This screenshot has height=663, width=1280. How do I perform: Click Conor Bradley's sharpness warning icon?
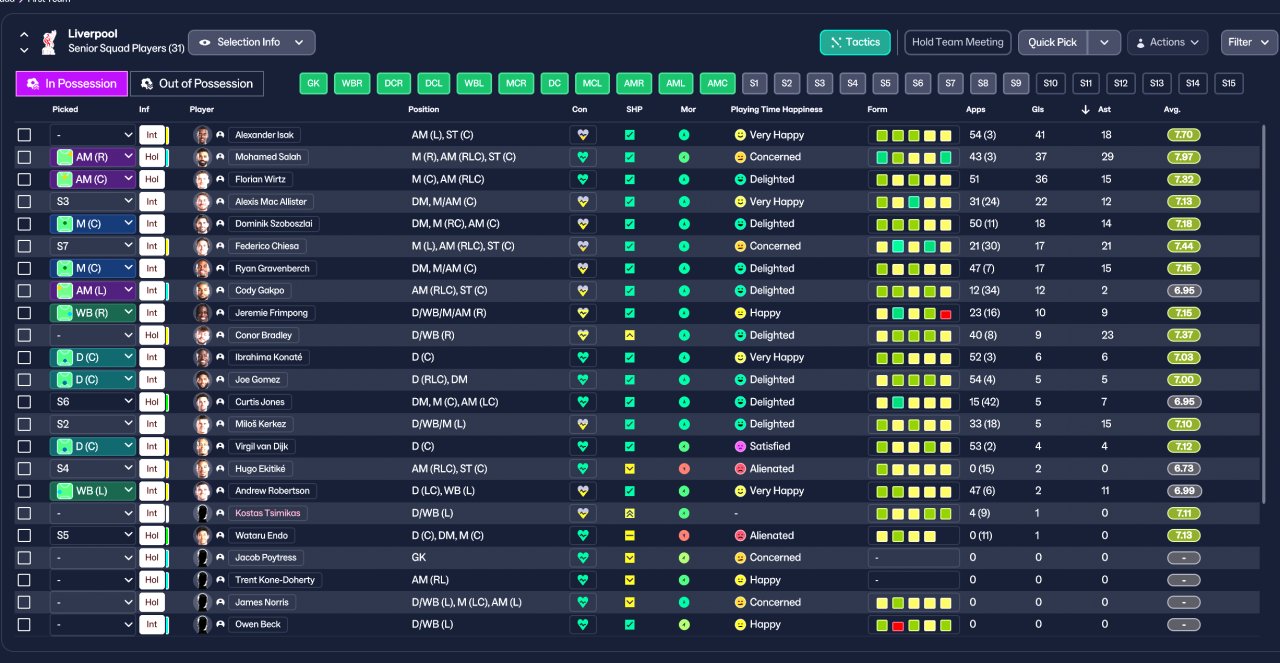[630, 335]
